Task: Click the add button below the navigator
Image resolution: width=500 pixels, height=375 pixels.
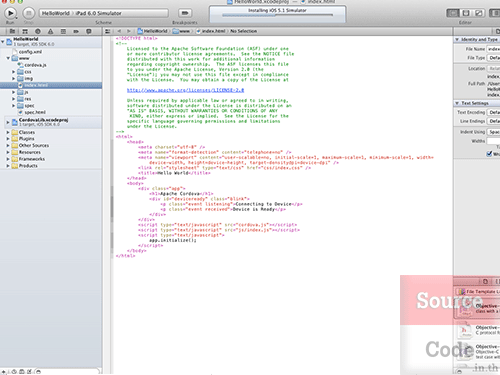Action: 3,371
